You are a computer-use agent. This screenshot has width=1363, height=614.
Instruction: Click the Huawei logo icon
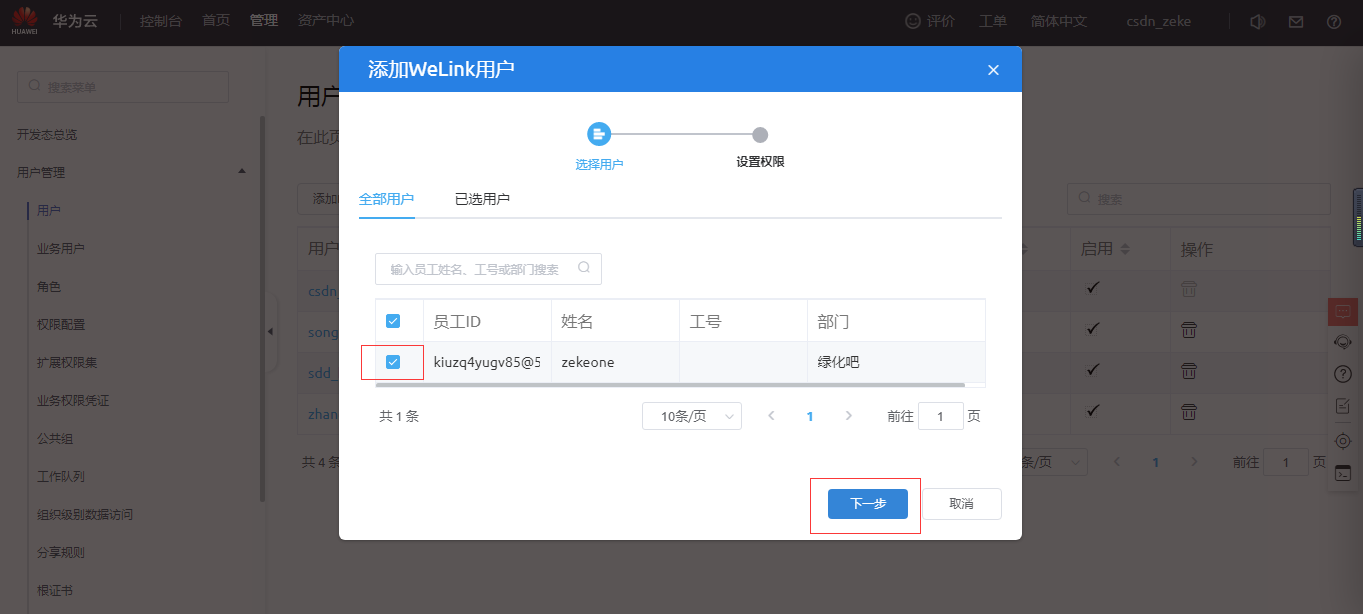tap(24, 21)
